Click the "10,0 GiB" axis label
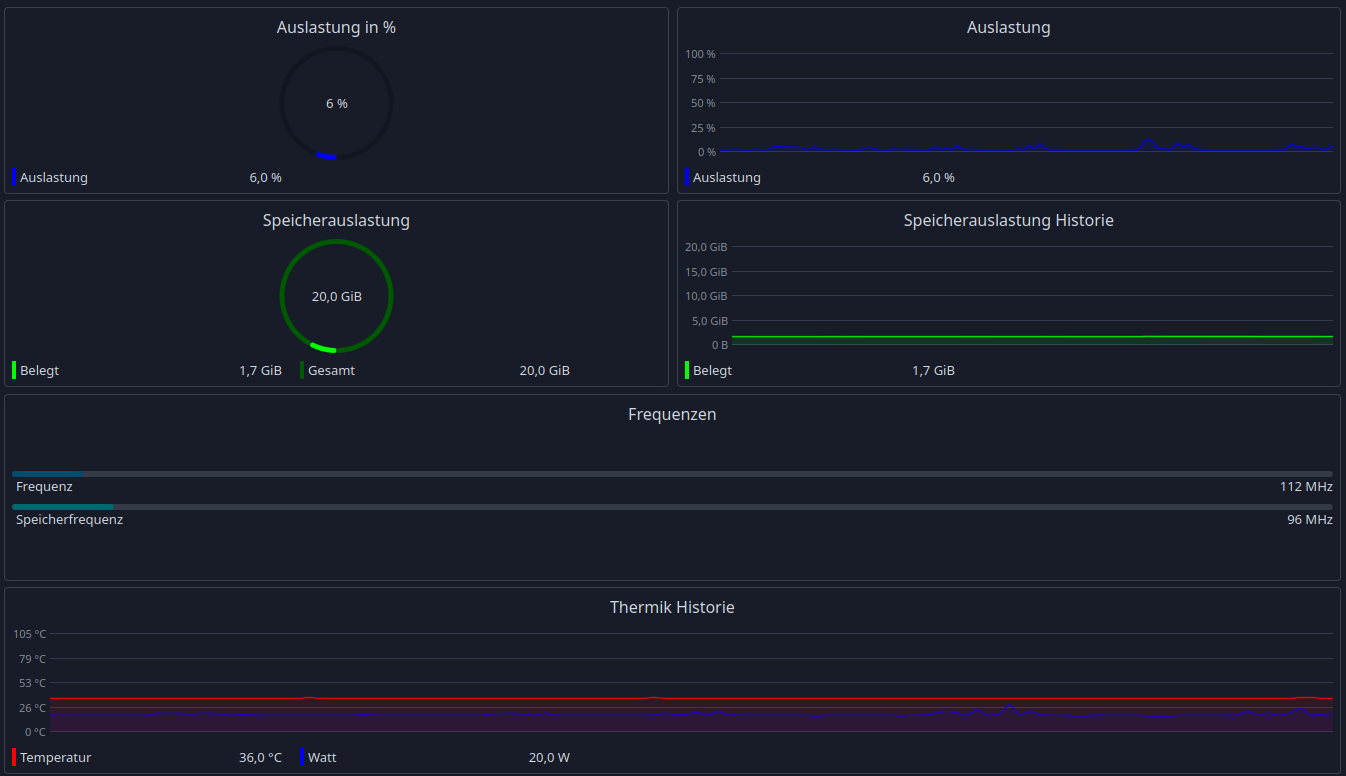 (x=706, y=296)
